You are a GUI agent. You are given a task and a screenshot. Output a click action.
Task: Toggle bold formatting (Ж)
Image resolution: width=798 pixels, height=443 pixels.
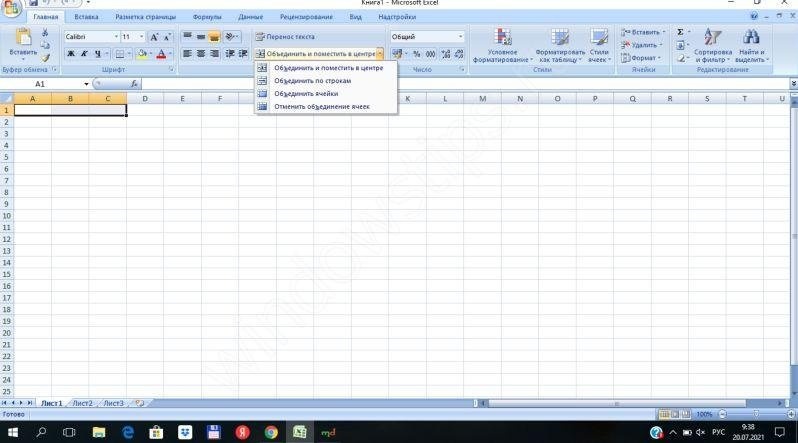[71, 53]
